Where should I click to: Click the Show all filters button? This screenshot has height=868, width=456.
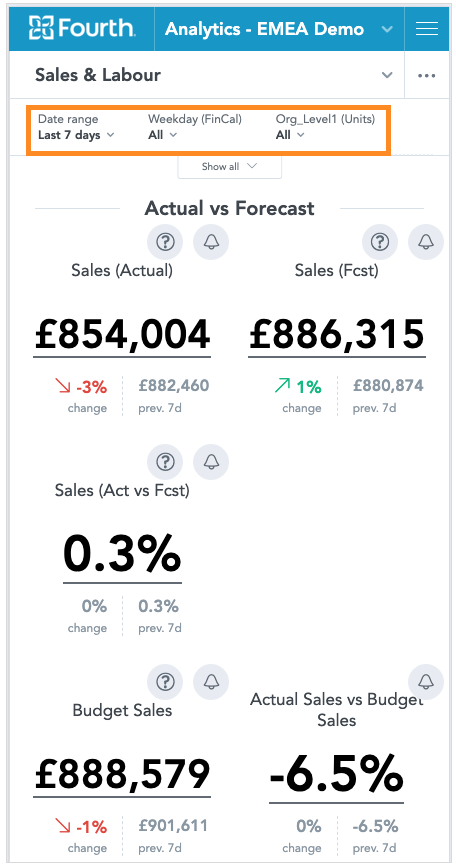coord(229,167)
